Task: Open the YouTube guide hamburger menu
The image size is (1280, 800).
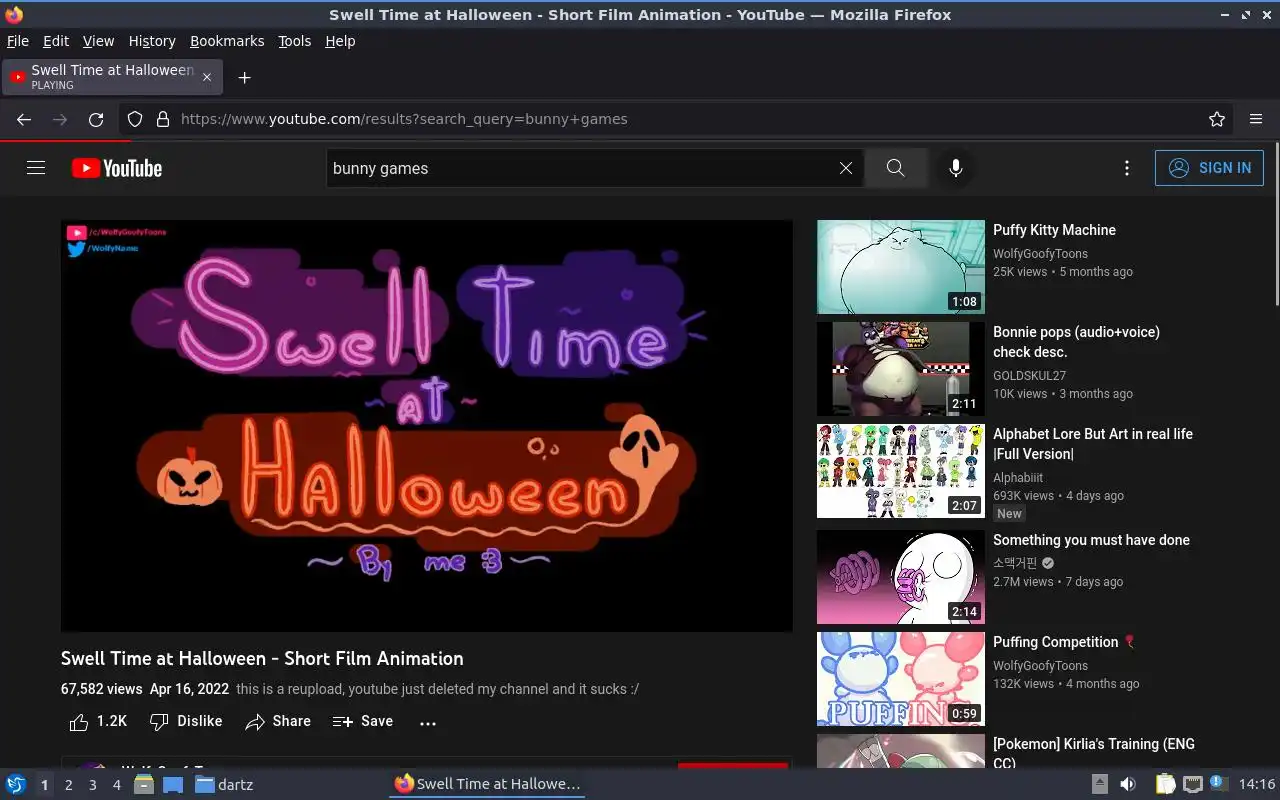Action: [x=36, y=168]
